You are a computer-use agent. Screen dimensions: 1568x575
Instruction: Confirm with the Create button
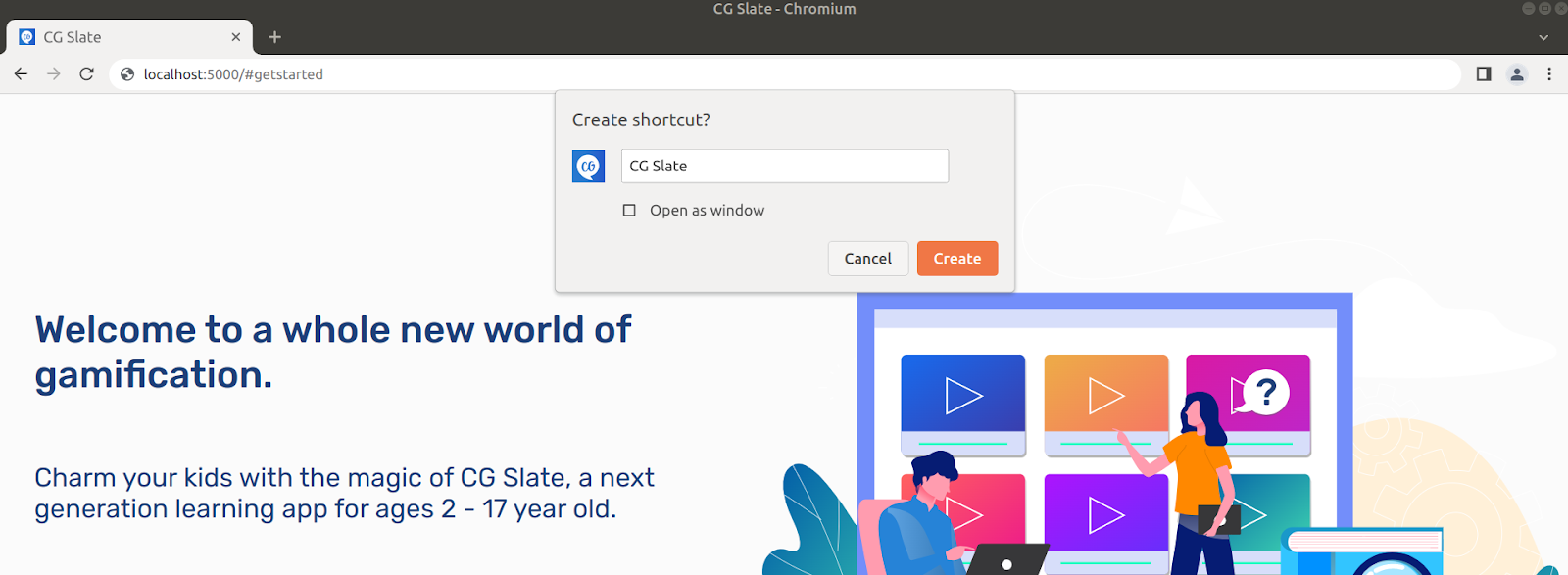tap(957, 259)
